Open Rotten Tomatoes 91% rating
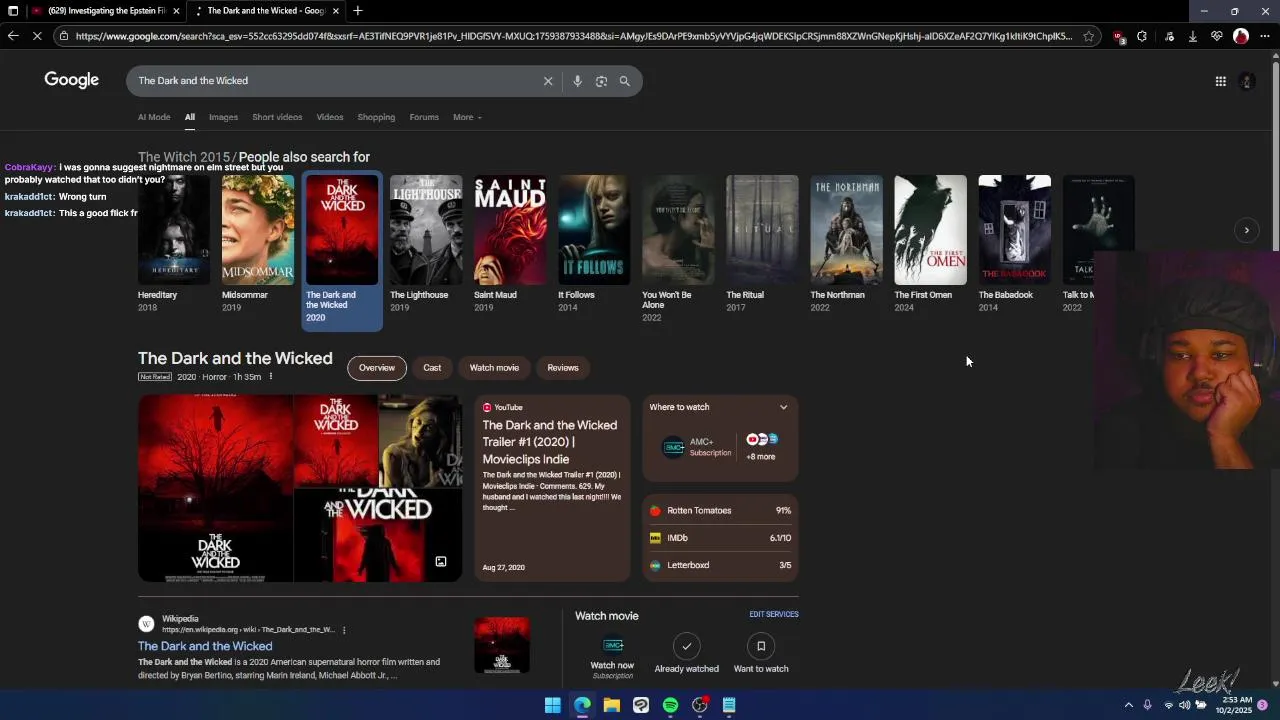 (x=720, y=510)
